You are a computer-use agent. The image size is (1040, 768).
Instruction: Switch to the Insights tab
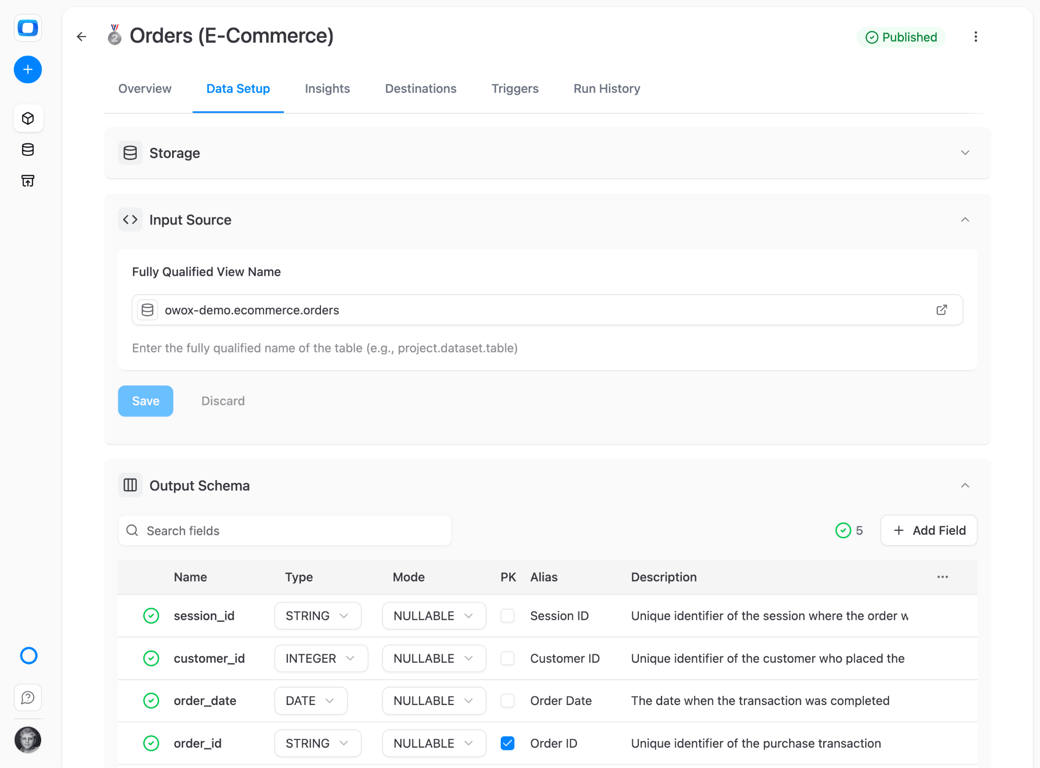[327, 89]
